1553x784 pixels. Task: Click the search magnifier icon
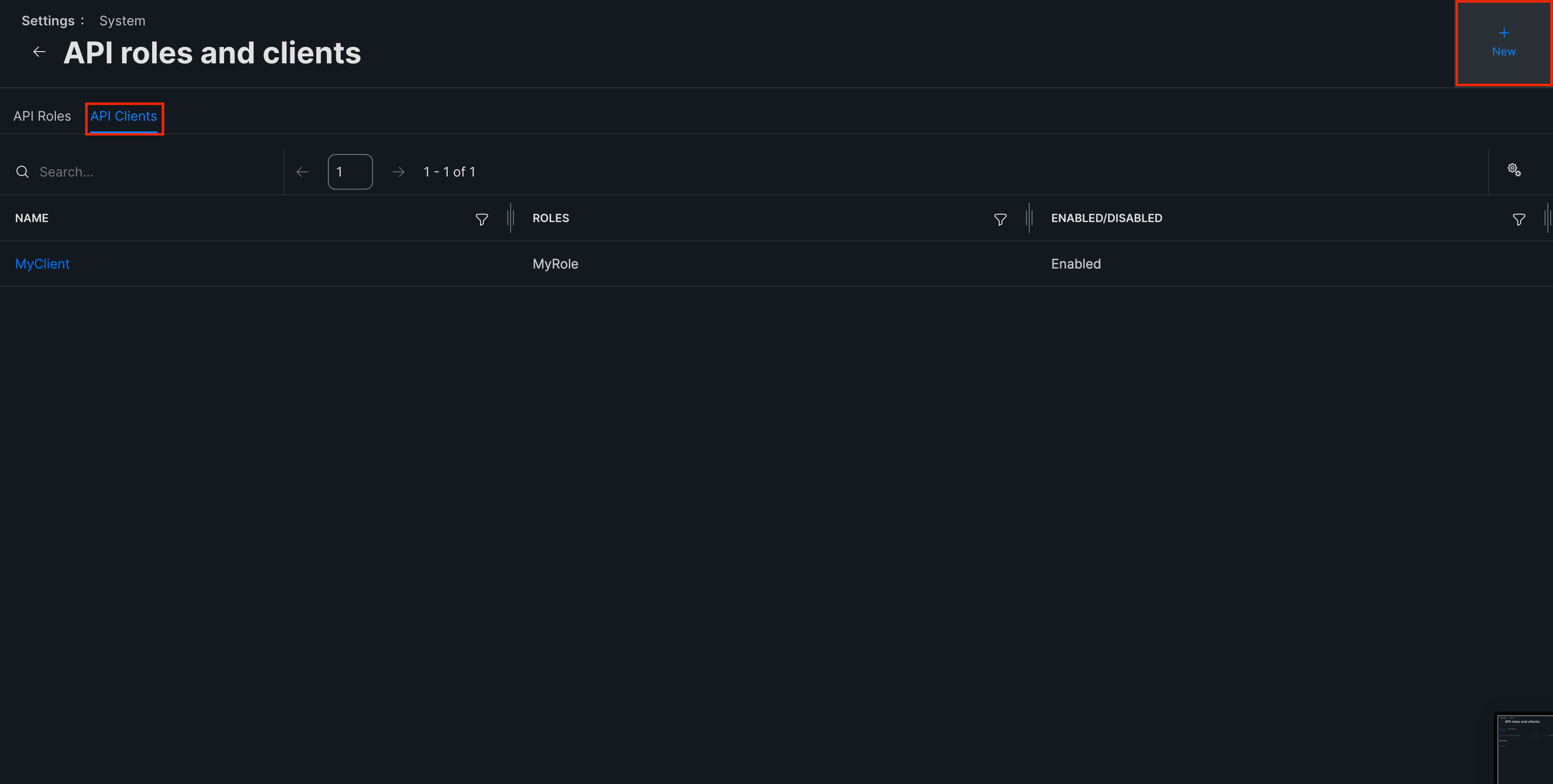point(22,172)
